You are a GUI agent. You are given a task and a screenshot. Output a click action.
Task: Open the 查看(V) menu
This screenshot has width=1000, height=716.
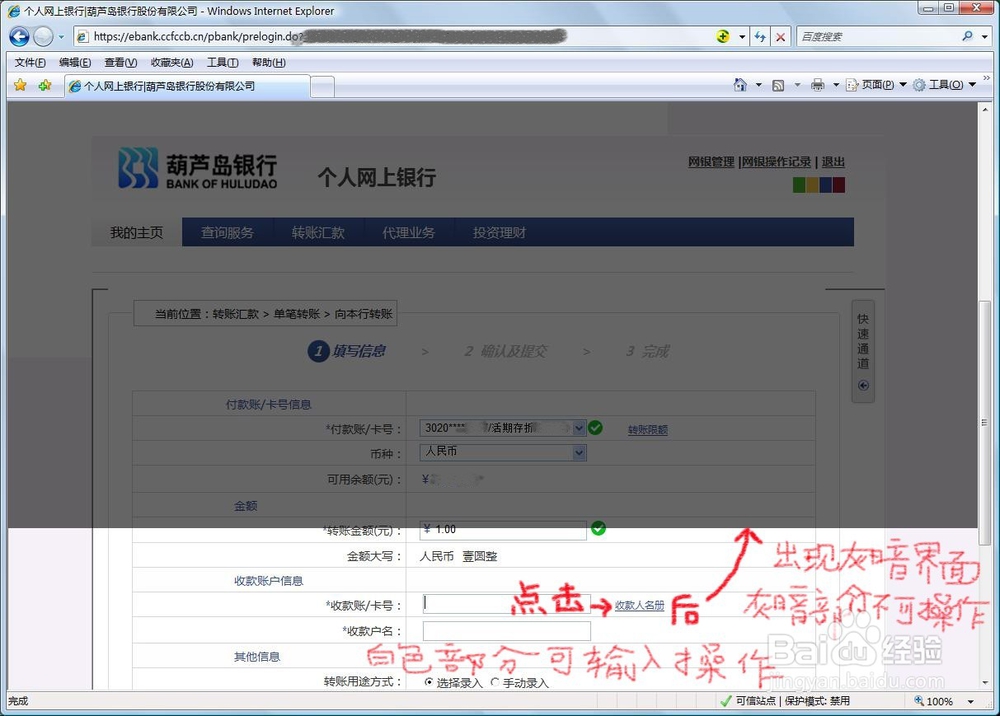[121, 62]
